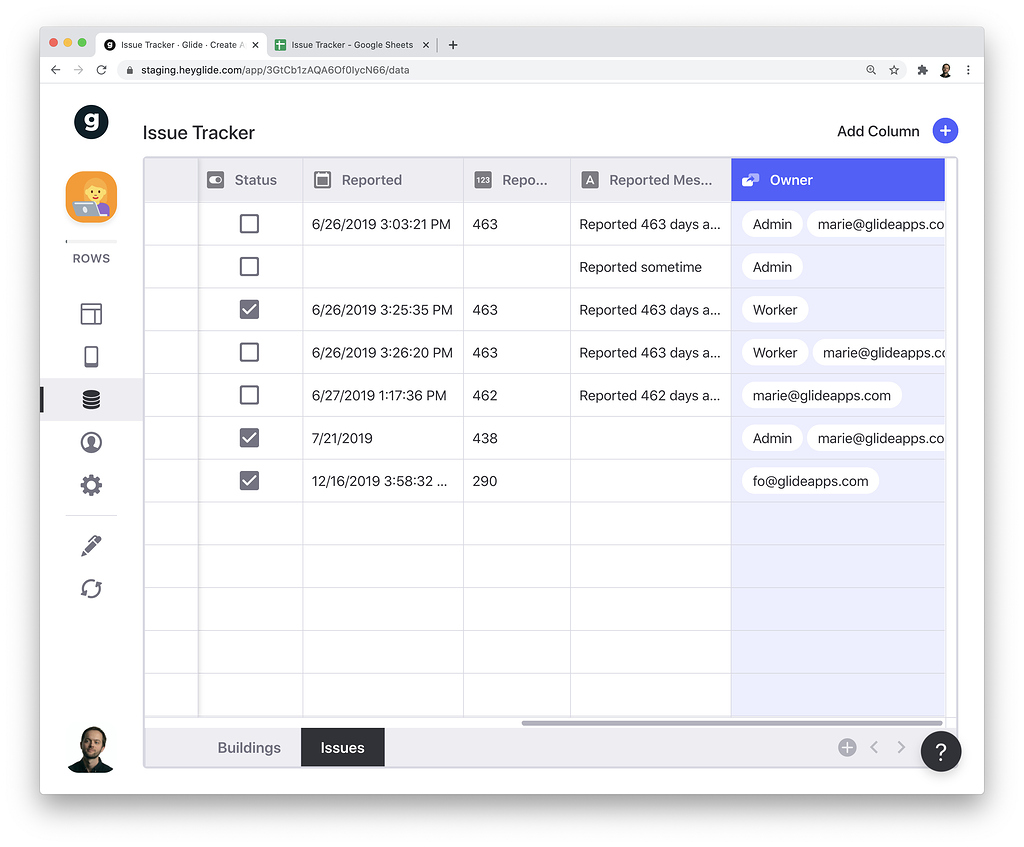Click the sync refresh icon in sidebar

[91, 589]
